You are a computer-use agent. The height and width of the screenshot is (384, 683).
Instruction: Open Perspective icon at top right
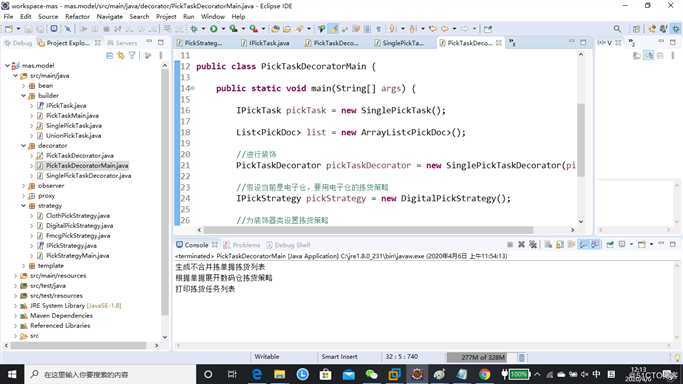(x=636, y=29)
